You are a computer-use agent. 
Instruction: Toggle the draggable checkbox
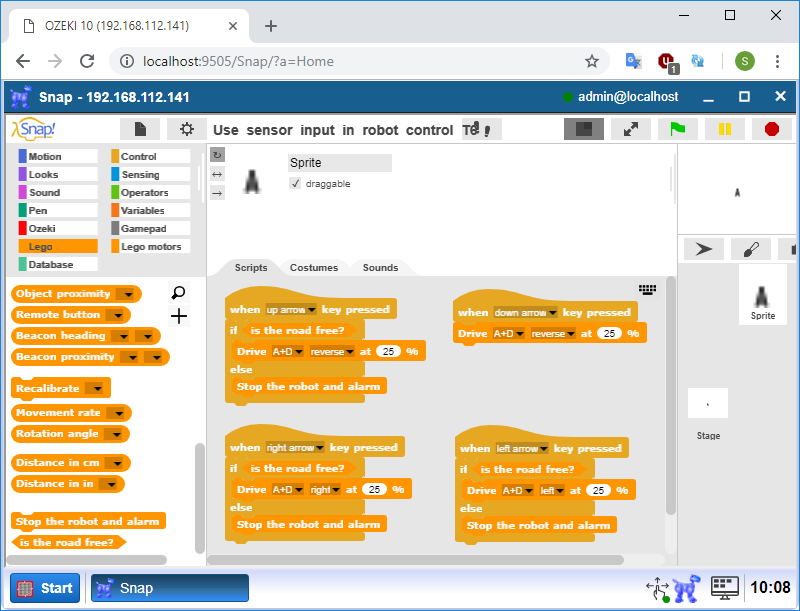click(295, 183)
